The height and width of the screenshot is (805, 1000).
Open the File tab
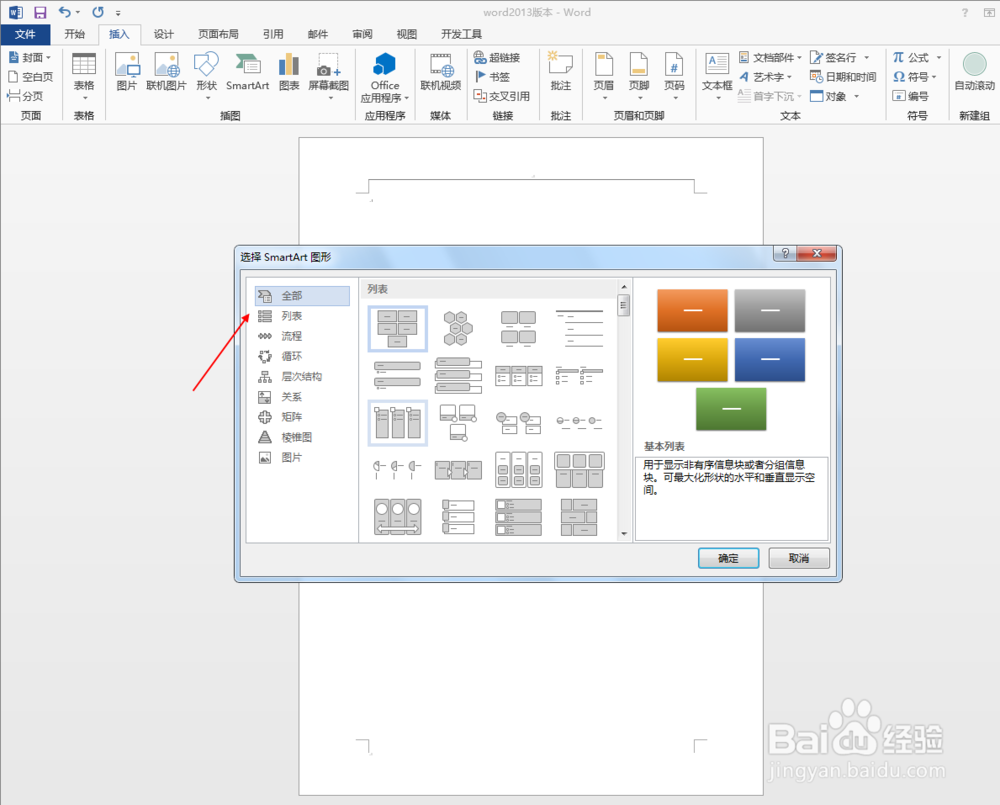pyautogui.click(x=25, y=34)
